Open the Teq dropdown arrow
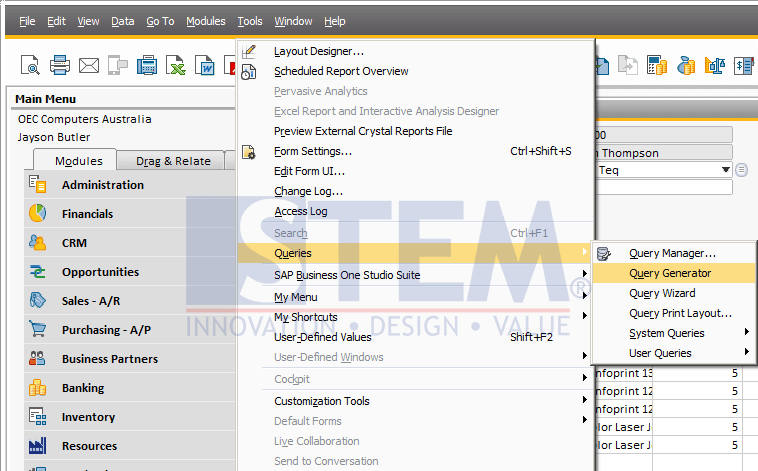This screenshot has height=471, width=758. 725,170
